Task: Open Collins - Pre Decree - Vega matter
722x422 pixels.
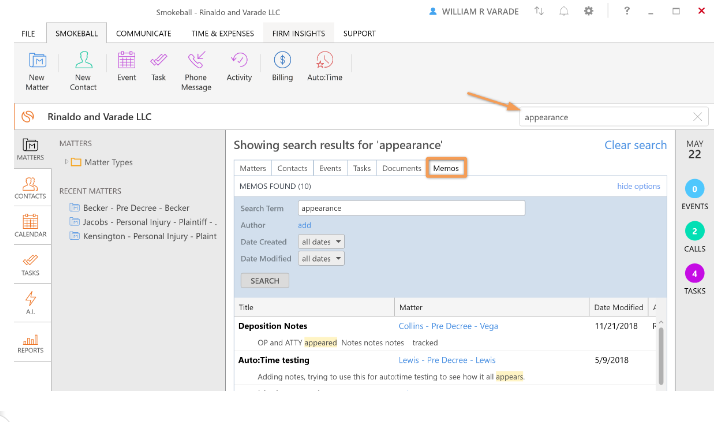Action: [x=448, y=326]
